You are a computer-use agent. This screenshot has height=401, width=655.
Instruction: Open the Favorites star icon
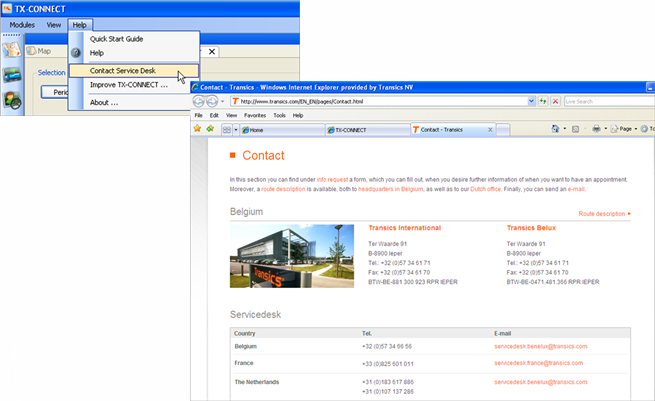pos(197,130)
